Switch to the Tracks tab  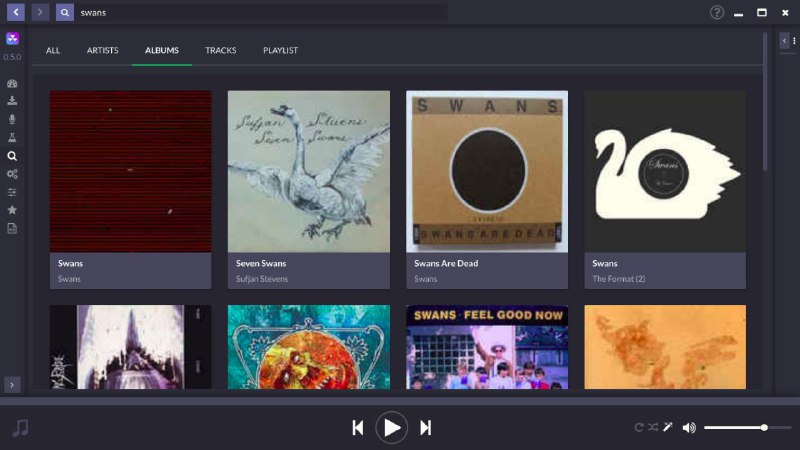[220, 50]
